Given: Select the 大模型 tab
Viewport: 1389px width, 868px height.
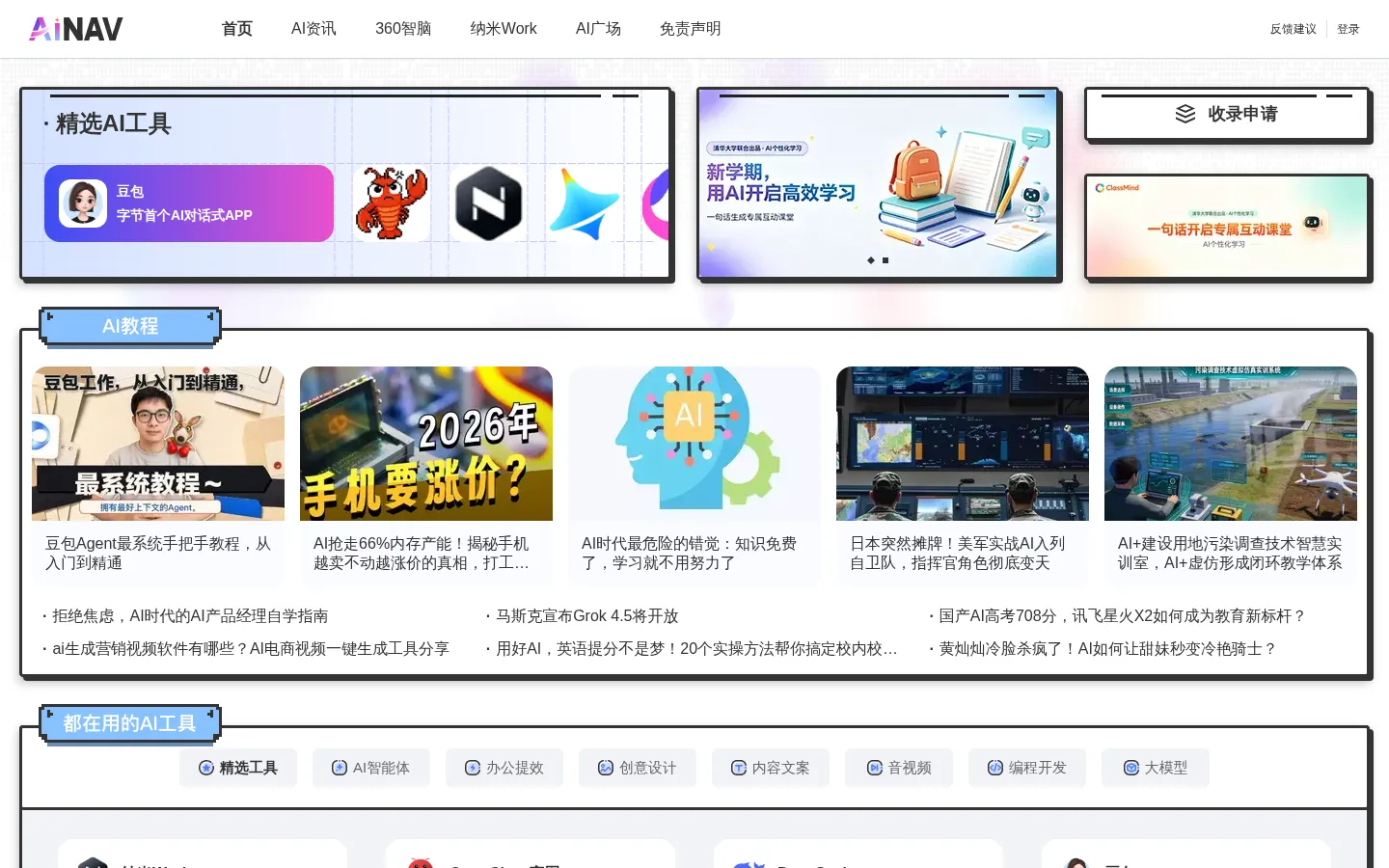Looking at the screenshot, I should [1156, 768].
